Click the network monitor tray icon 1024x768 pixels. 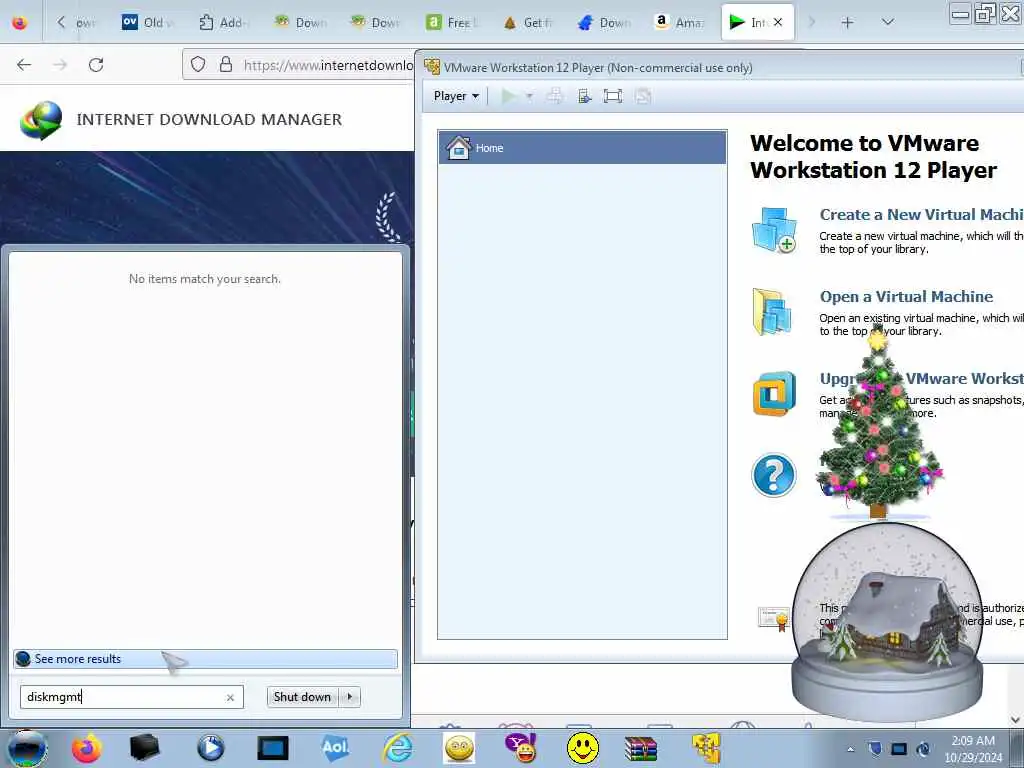pos(899,749)
